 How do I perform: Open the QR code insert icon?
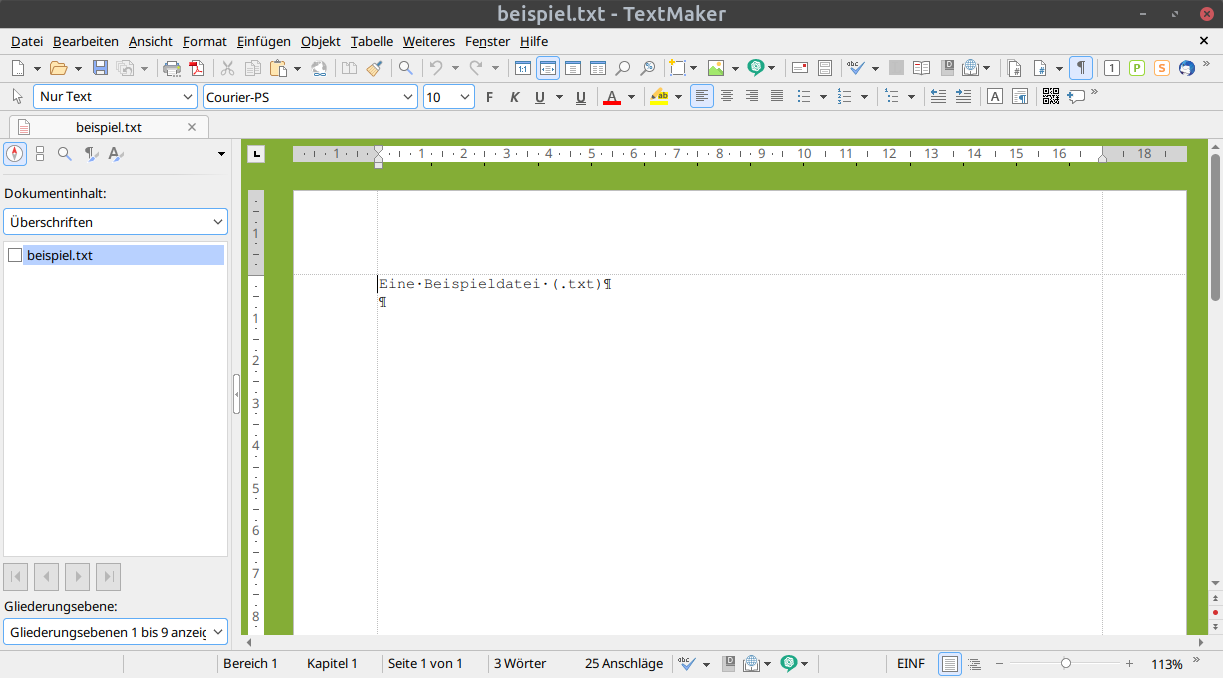click(1050, 97)
